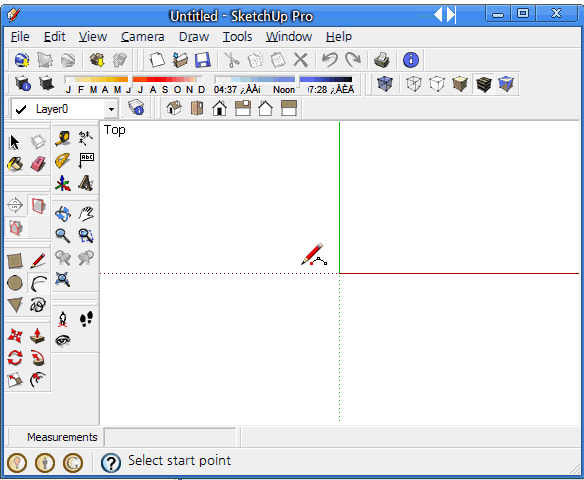Viewport: 584px width, 480px height.
Task: Toggle X-Ray face style
Action: coord(385,84)
